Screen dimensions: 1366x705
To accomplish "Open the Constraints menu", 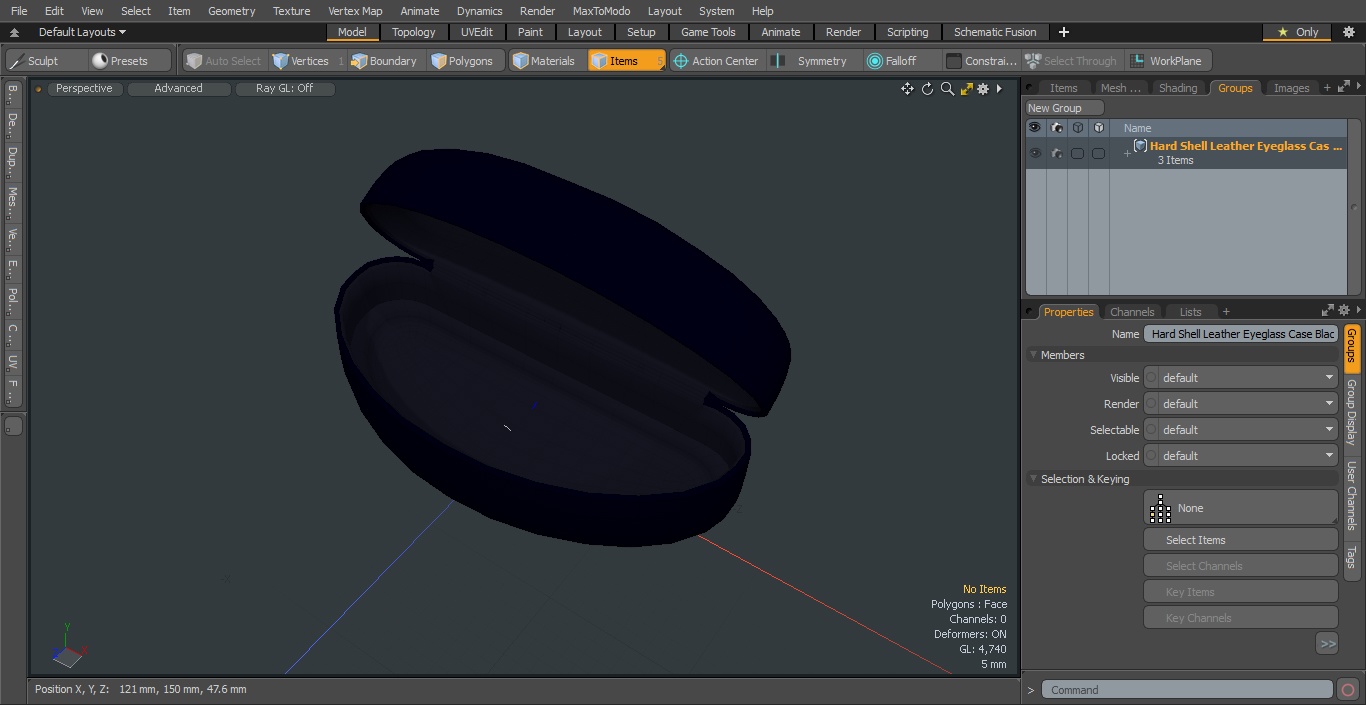I will (x=982, y=61).
